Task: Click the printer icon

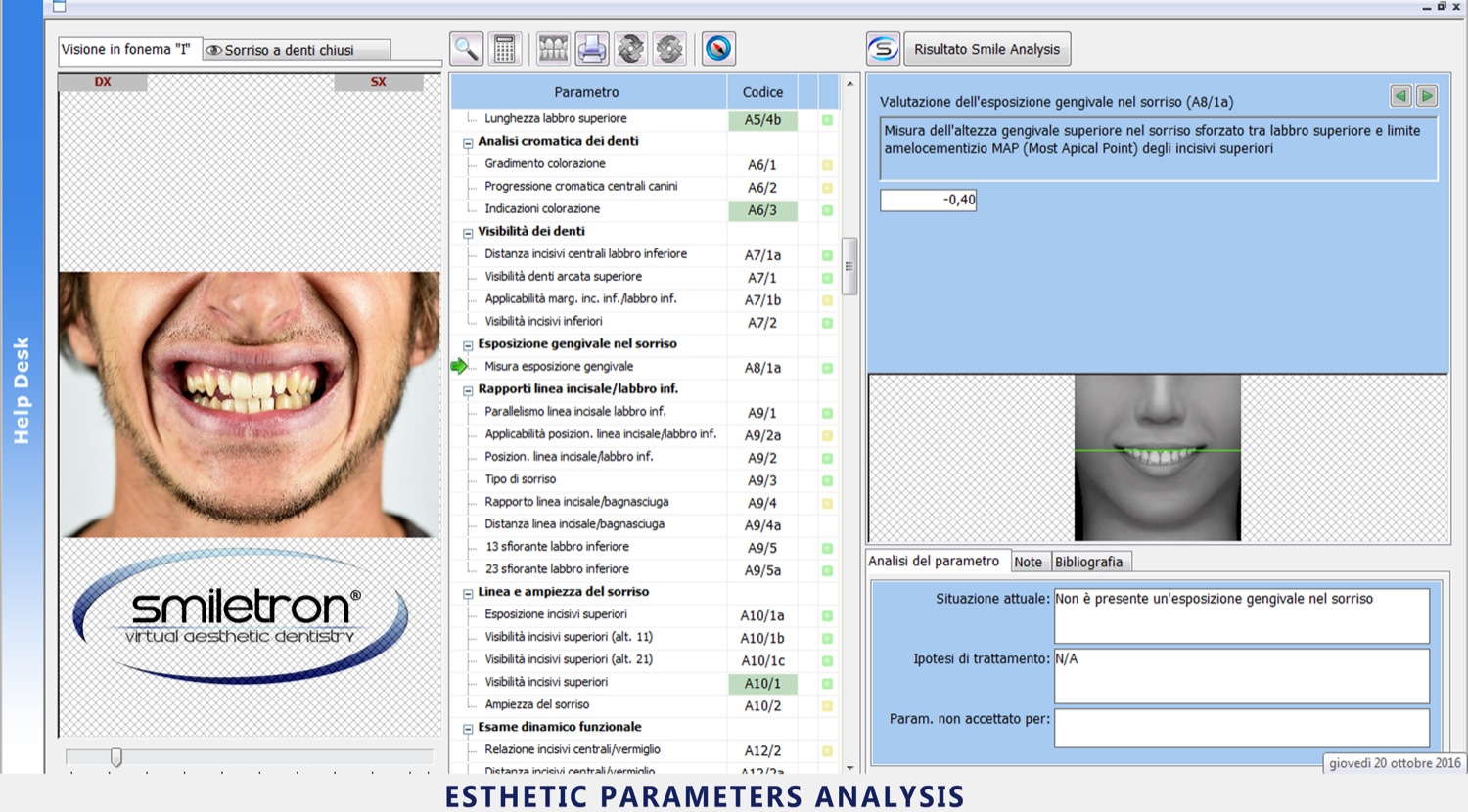Action: [592, 49]
